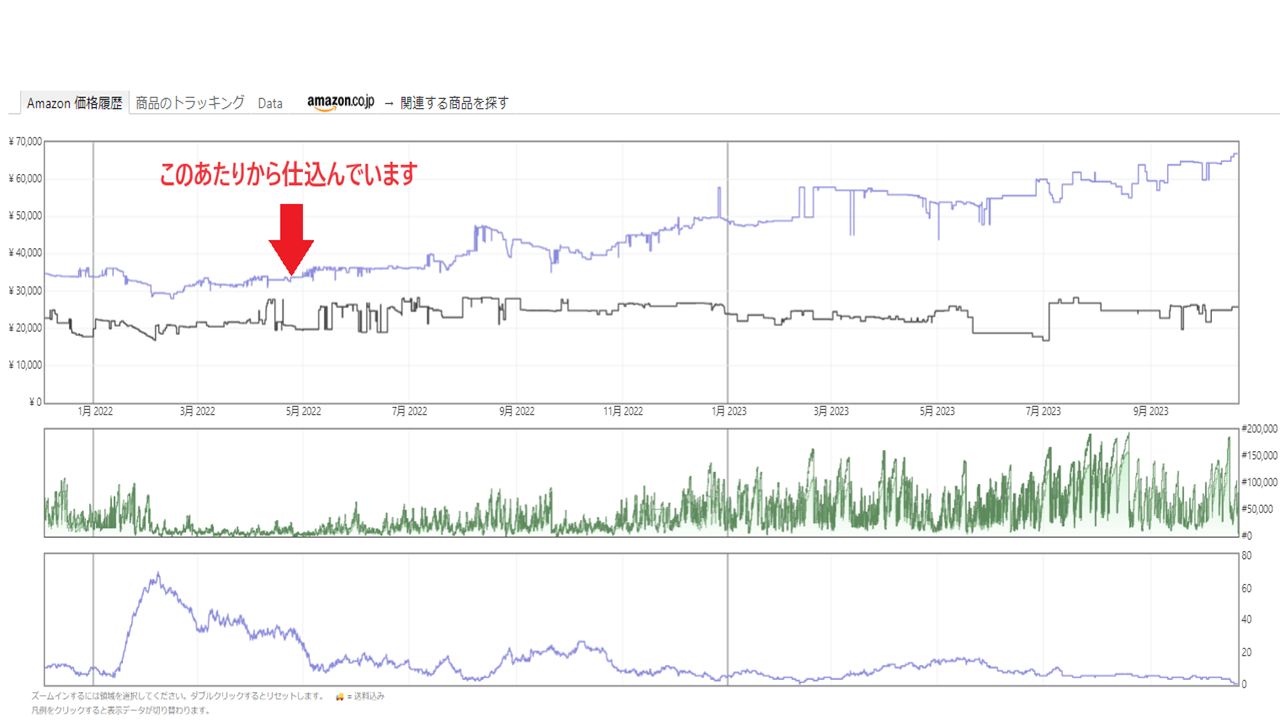Select the 40 label on the offer count axis
1280x720 pixels.
[x=1247, y=619]
